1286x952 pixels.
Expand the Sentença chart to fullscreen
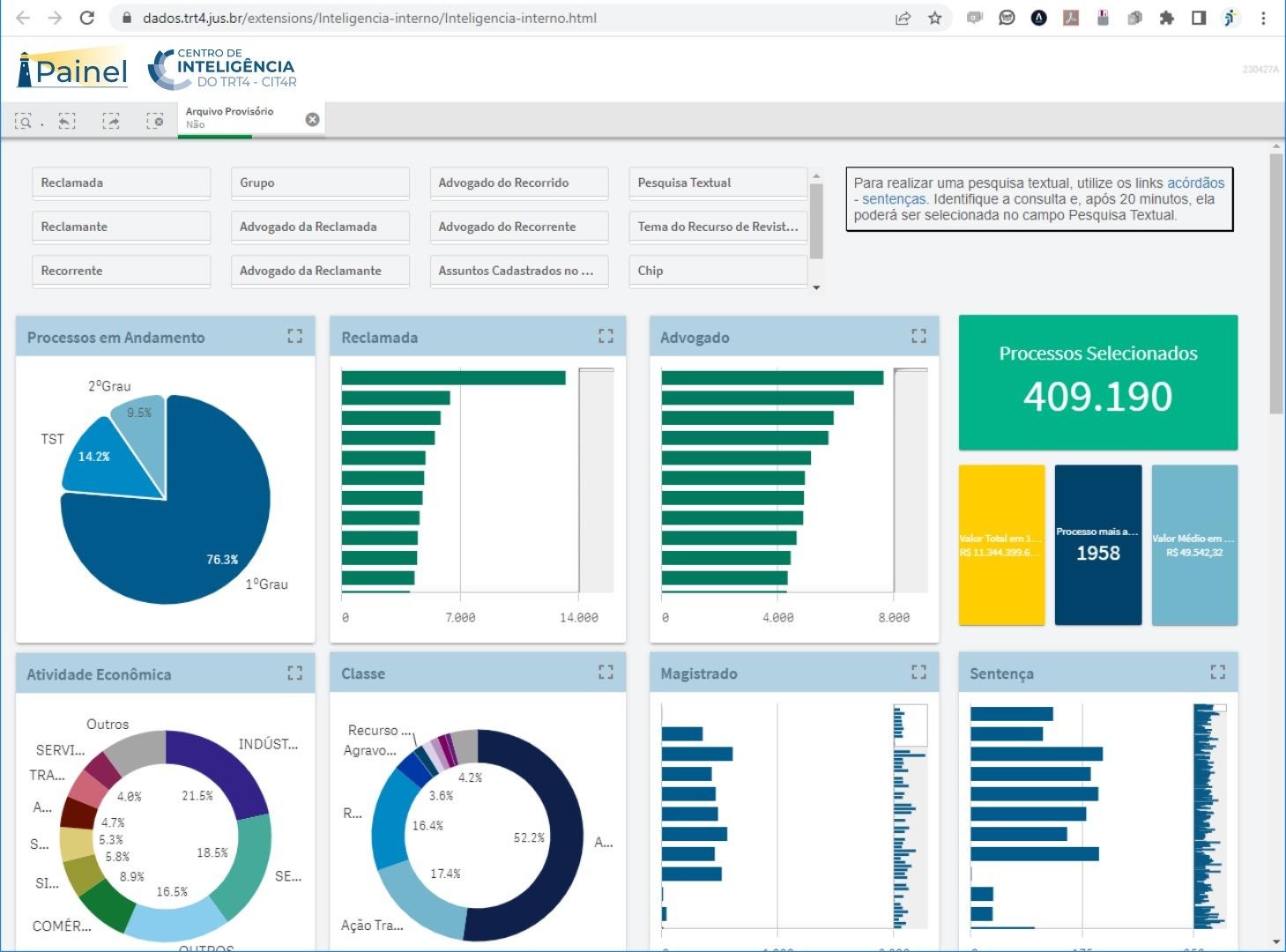point(1218,672)
